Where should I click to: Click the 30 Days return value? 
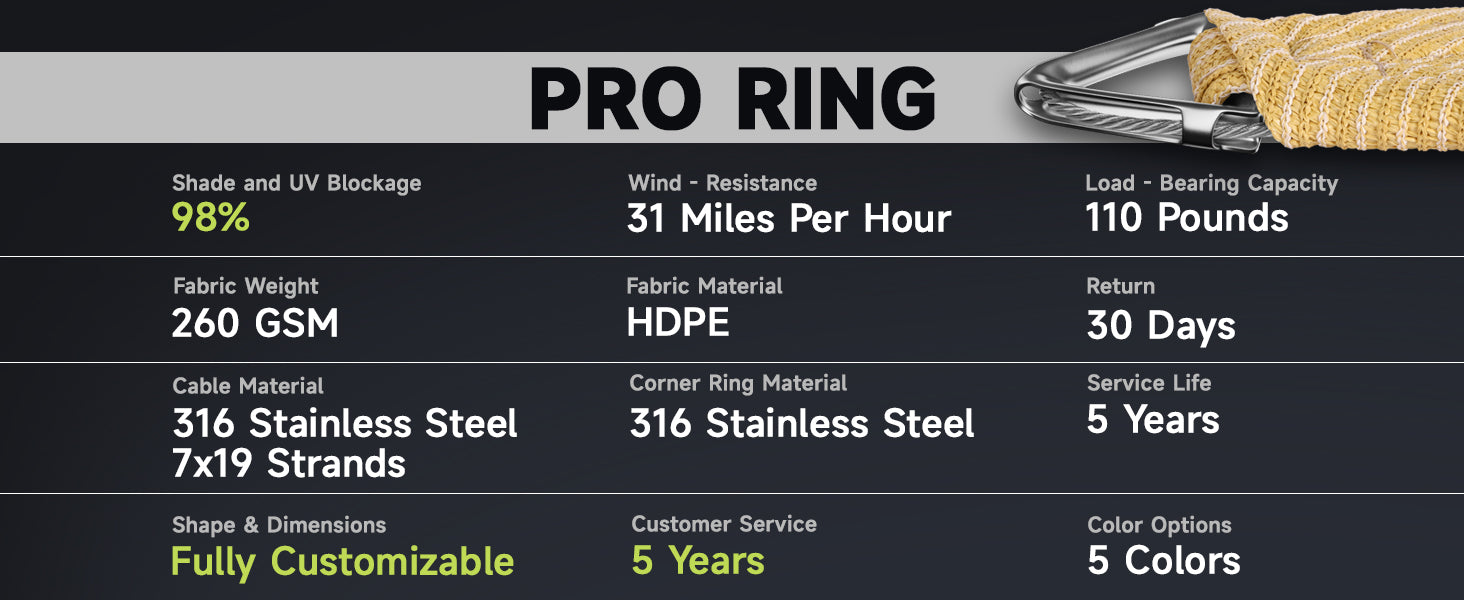[1161, 326]
